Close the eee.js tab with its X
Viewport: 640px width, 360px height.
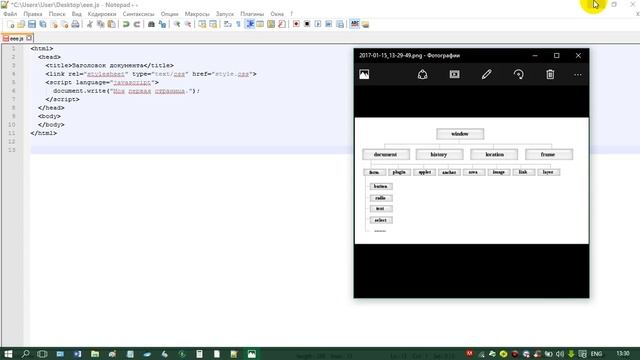[x=29, y=38]
